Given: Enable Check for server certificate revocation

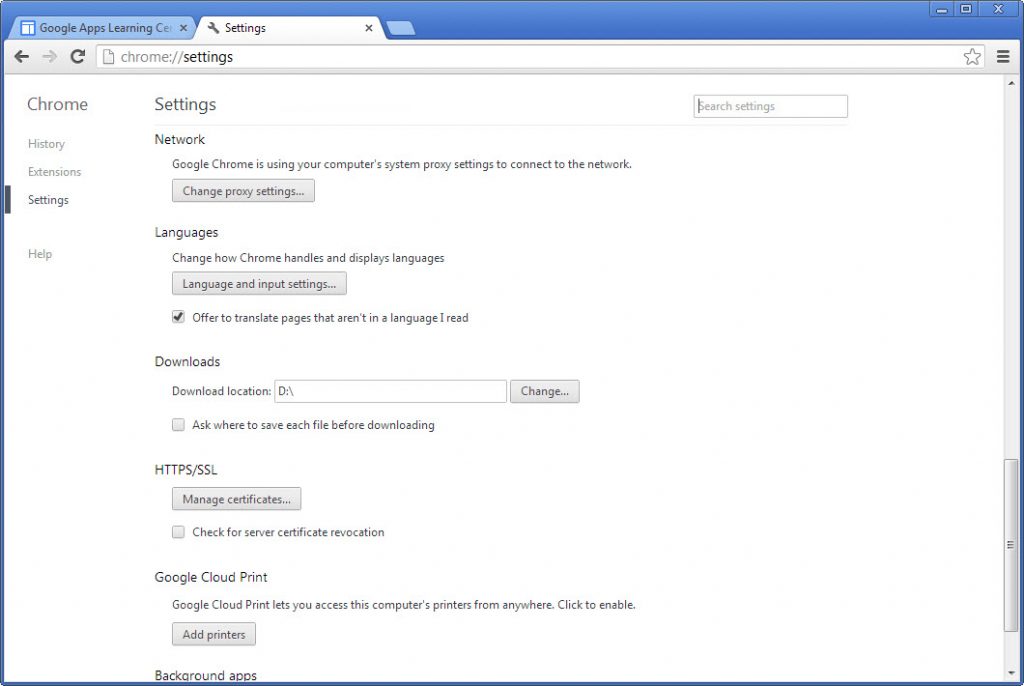Looking at the screenshot, I should click(x=179, y=532).
